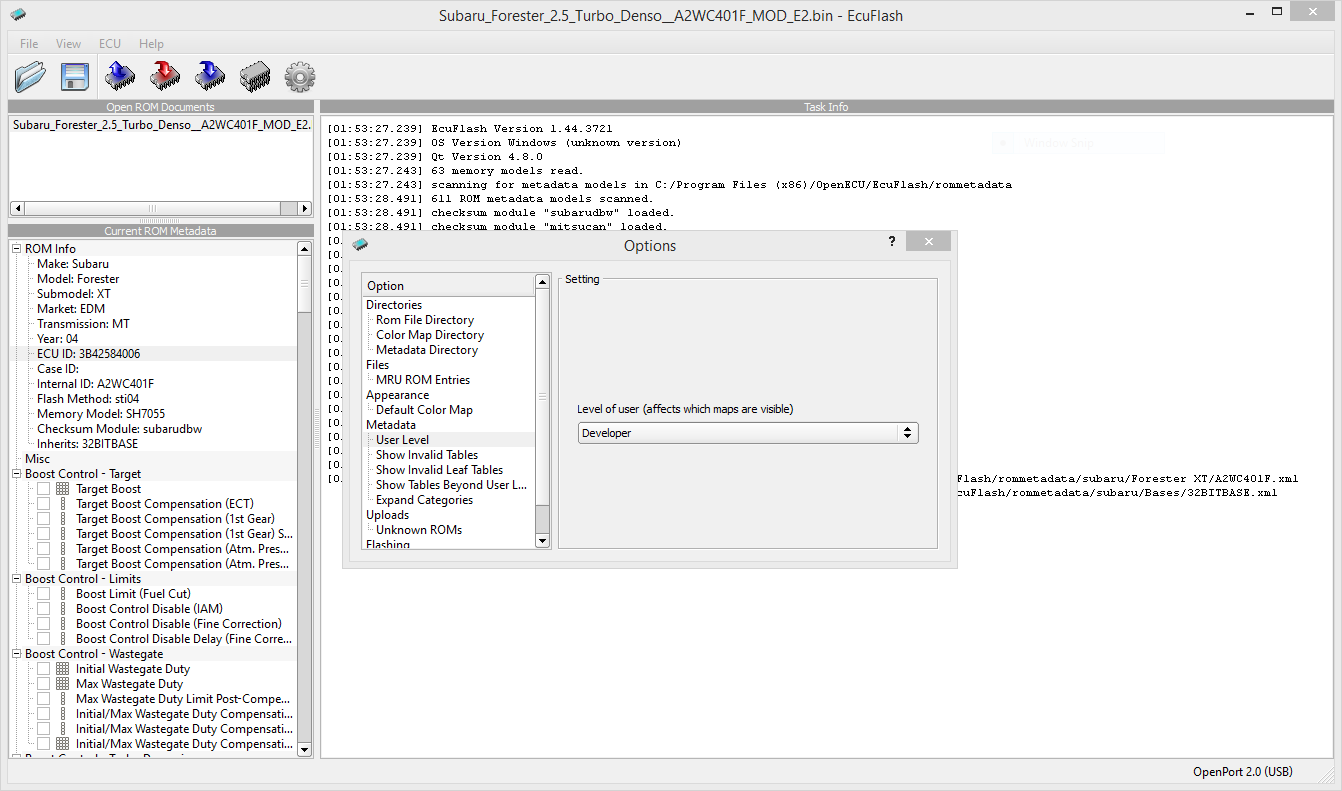
Task: Click the 2D table icon beside Boost Limit (Fuel Cut)
Action: tap(63, 594)
